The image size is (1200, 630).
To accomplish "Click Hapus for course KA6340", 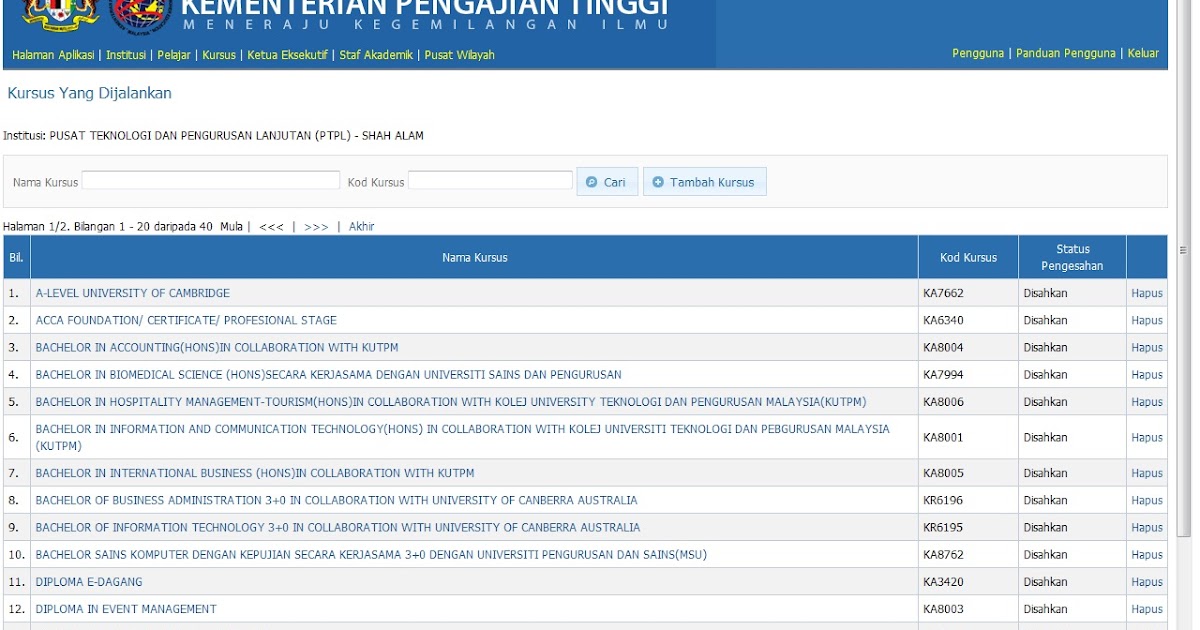I will tap(1147, 321).
